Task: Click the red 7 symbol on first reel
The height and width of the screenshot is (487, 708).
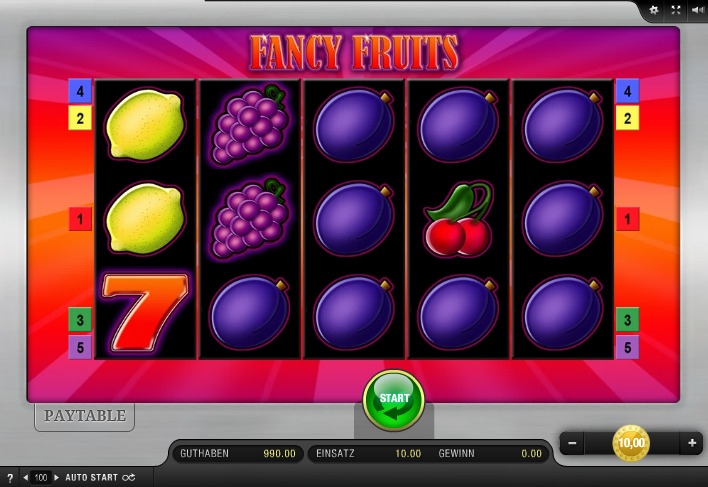Action: pos(145,313)
